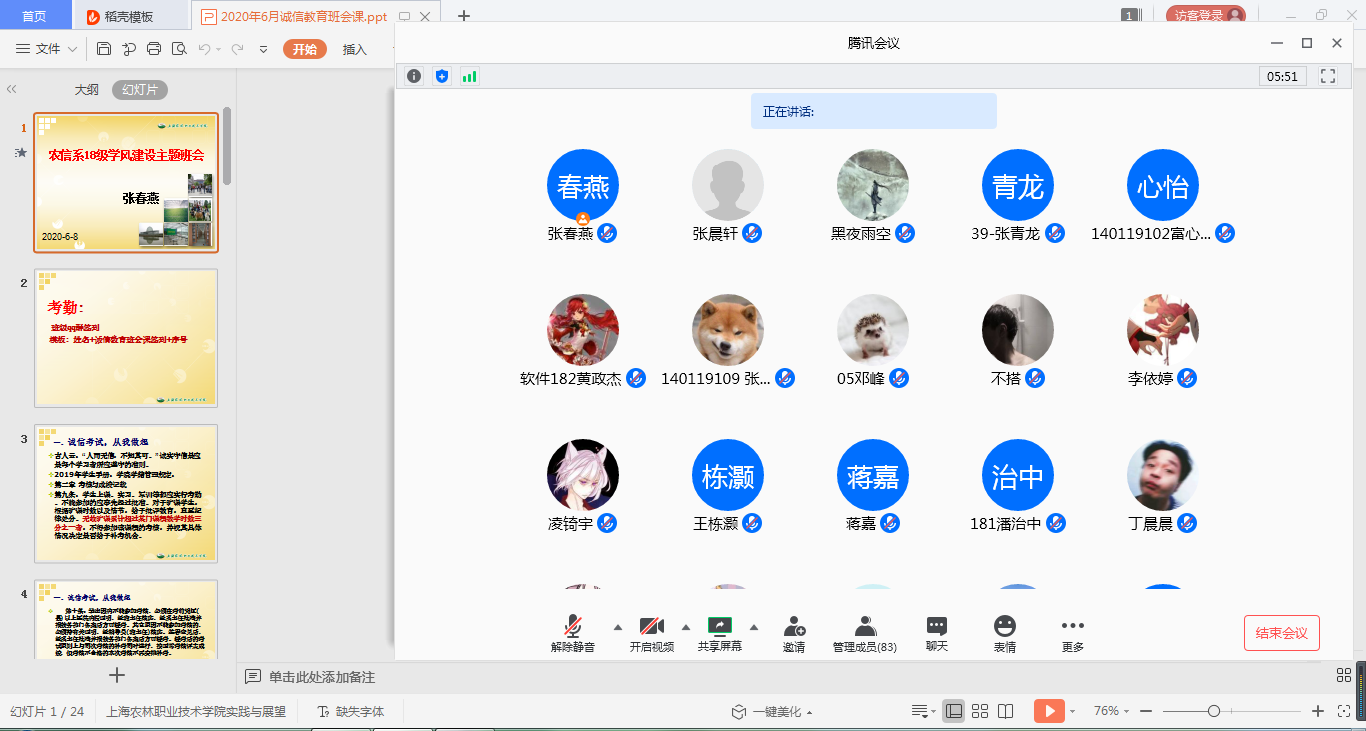Click the zoom slider in status bar

pyautogui.click(x=1213, y=711)
